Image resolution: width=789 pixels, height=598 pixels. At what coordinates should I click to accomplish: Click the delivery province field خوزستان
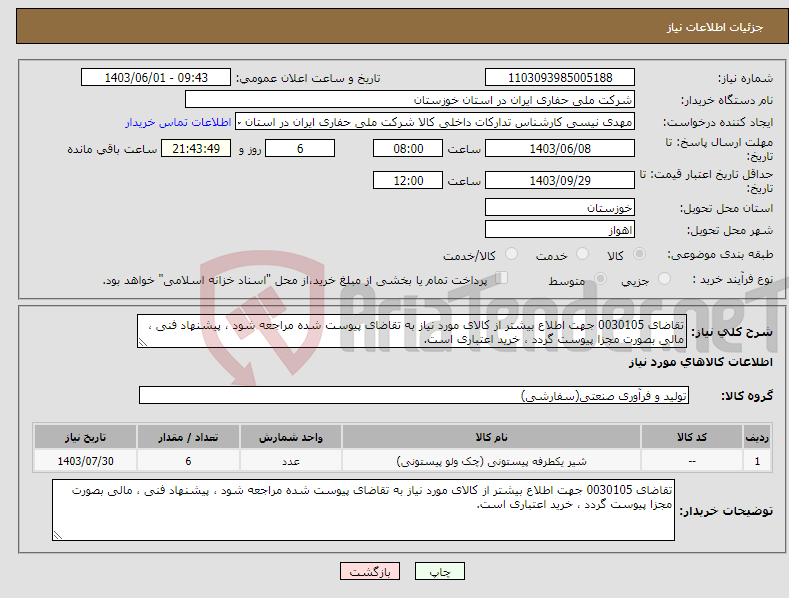click(x=560, y=207)
